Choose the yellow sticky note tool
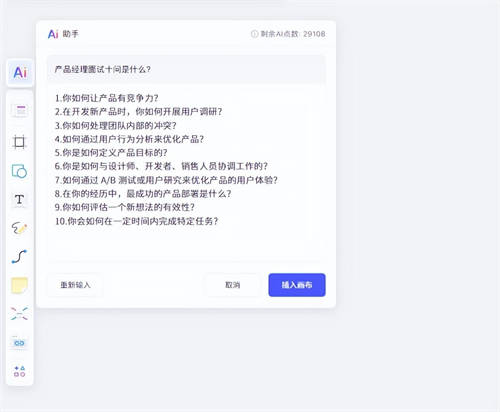 [x=20, y=285]
